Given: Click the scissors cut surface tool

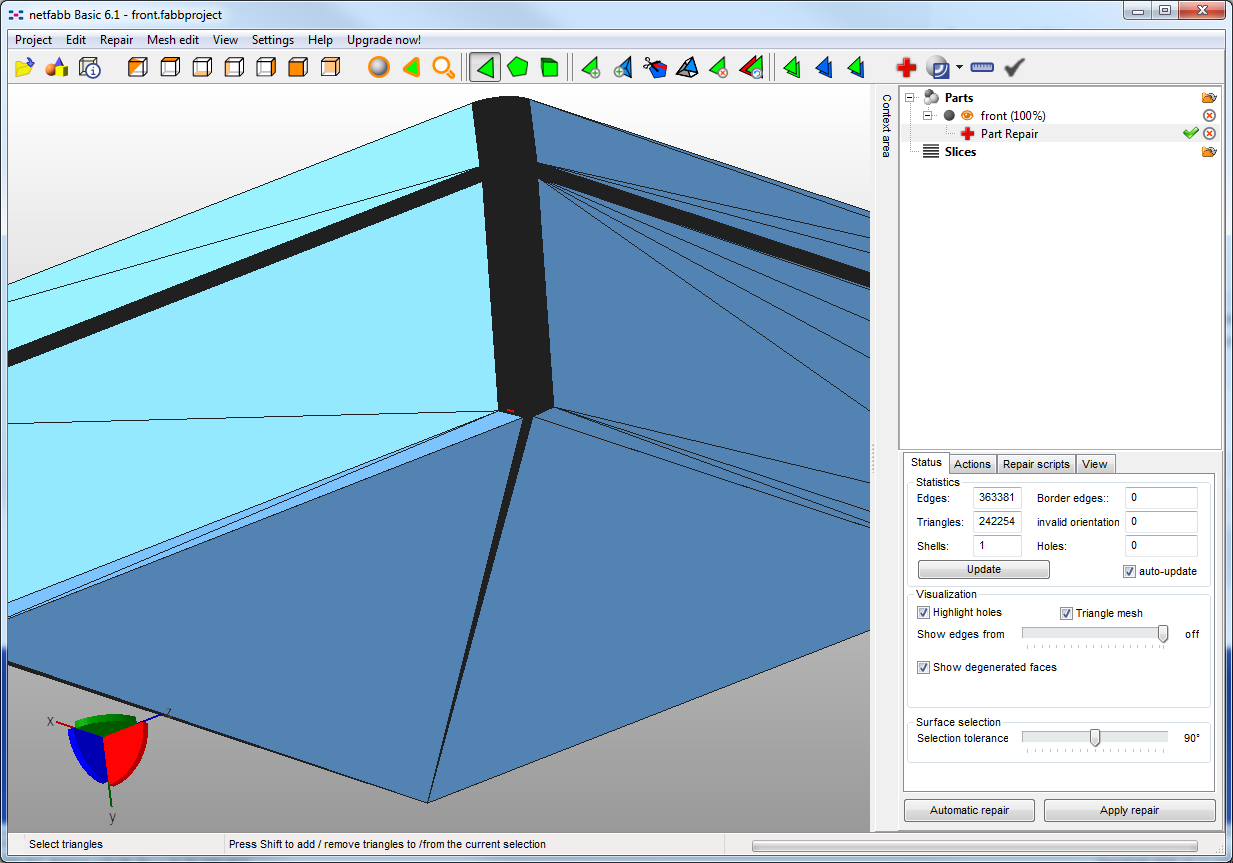Looking at the screenshot, I should coord(655,68).
